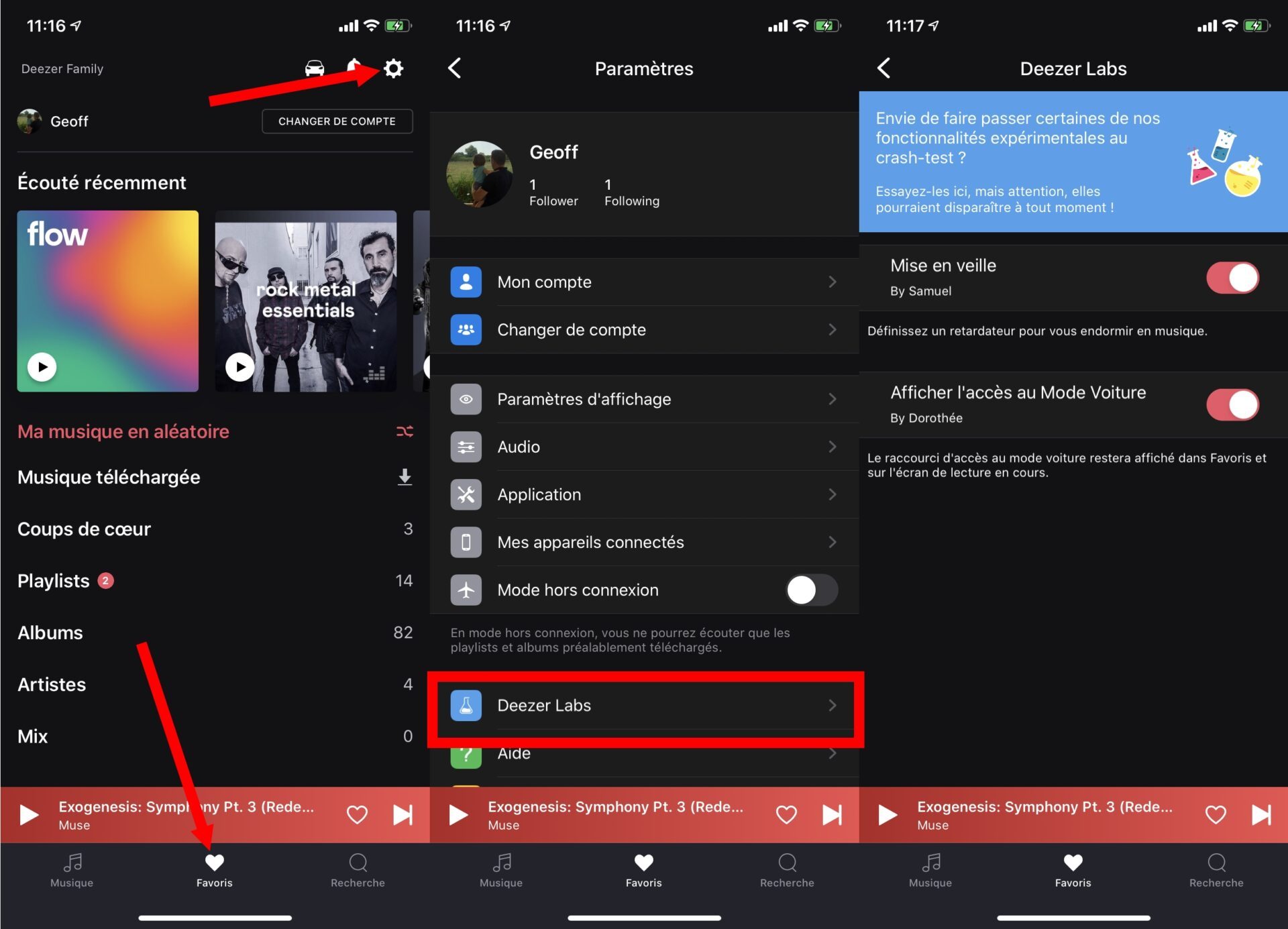Select Favoris tab on left screen

click(x=215, y=871)
